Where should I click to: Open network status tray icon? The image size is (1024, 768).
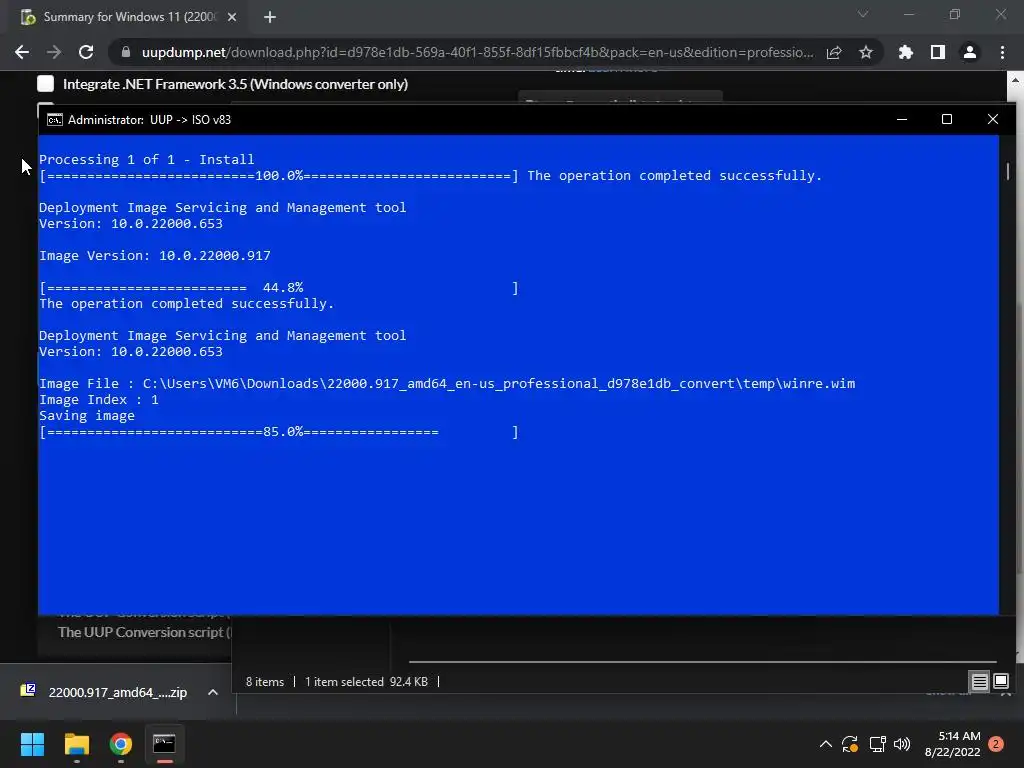(x=877, y=744)
